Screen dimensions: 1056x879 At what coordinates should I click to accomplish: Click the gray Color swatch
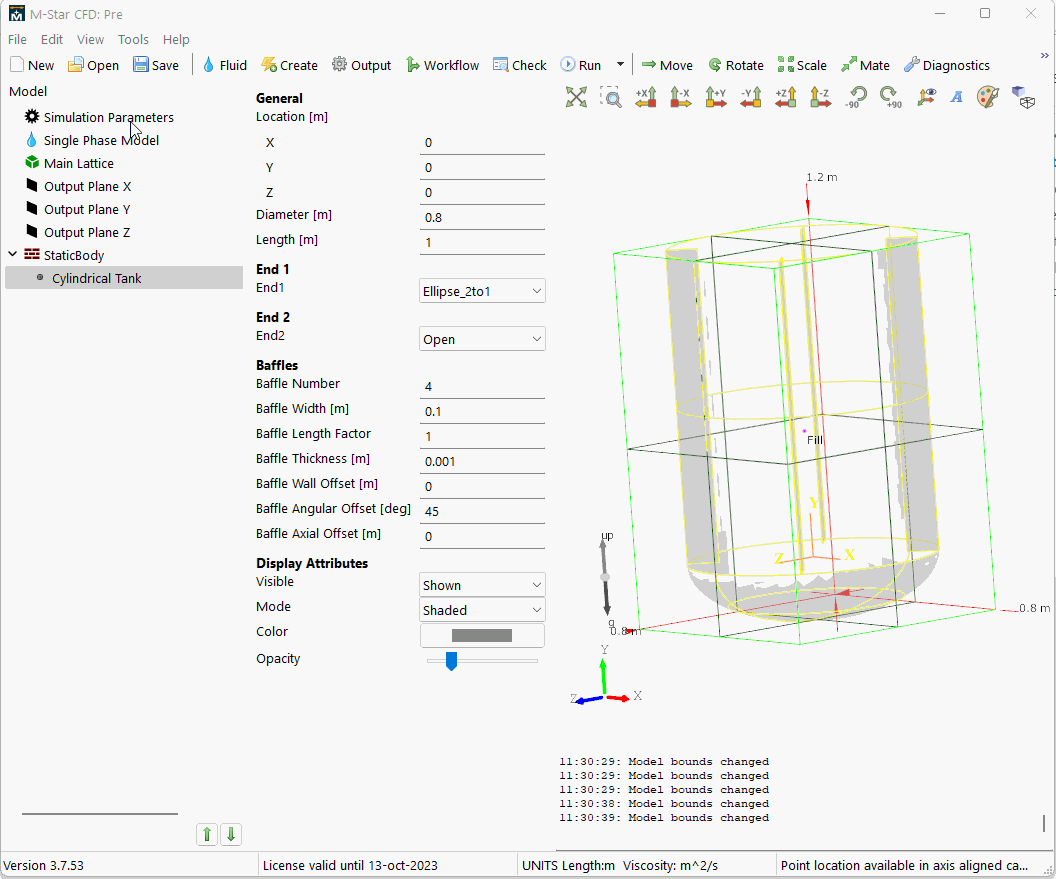(482, 635)
